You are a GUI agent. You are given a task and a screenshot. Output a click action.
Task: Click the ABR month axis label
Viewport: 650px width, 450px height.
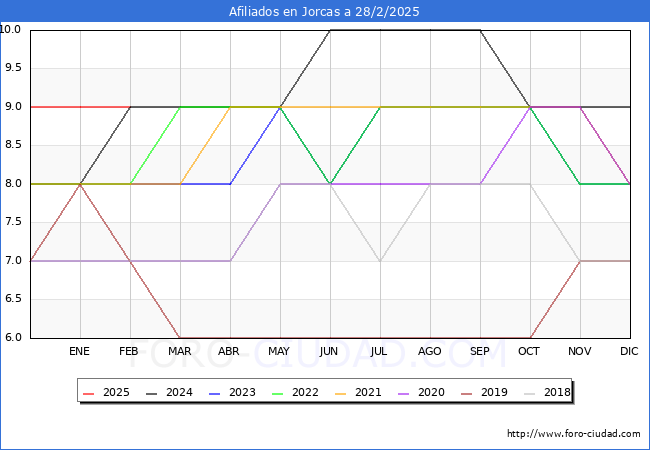point(229,351)
